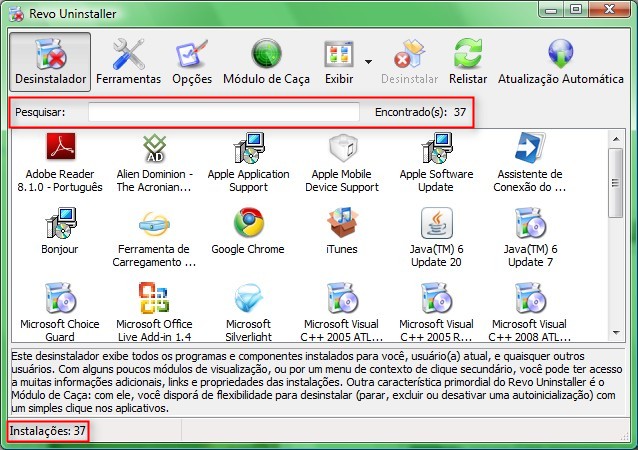Select Microsoft Visual C++ 2005 ATL icon
The width and height of the screenshot is (638, 450).
click(342, 298)
